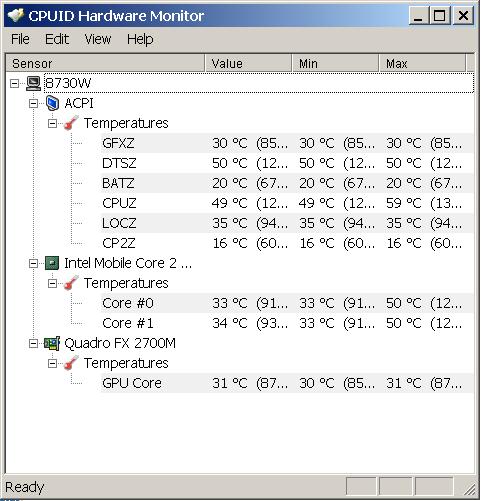This screenshot has width=481, height=501.
Task: Click the 8730W computer icon
Action: [33, 83]
